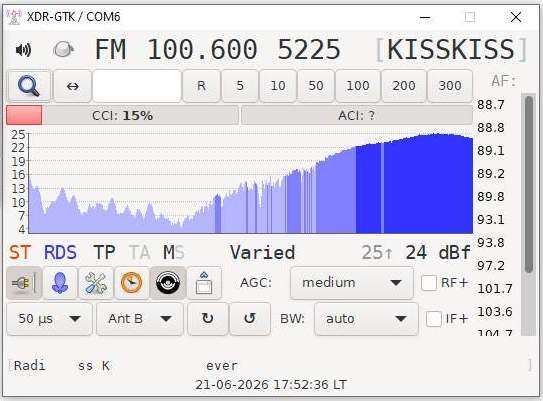
Task: Mute audio with the speaker icon
Action: click(x=24, y=50)
